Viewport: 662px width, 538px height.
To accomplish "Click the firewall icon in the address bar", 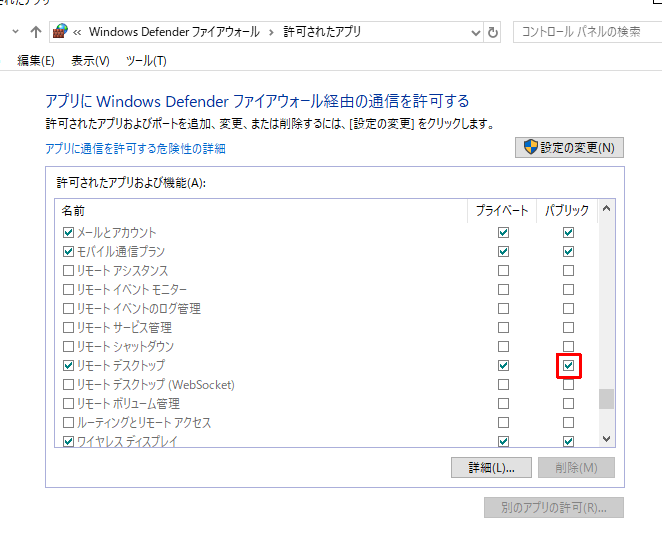I will click(x=60, y=32).
